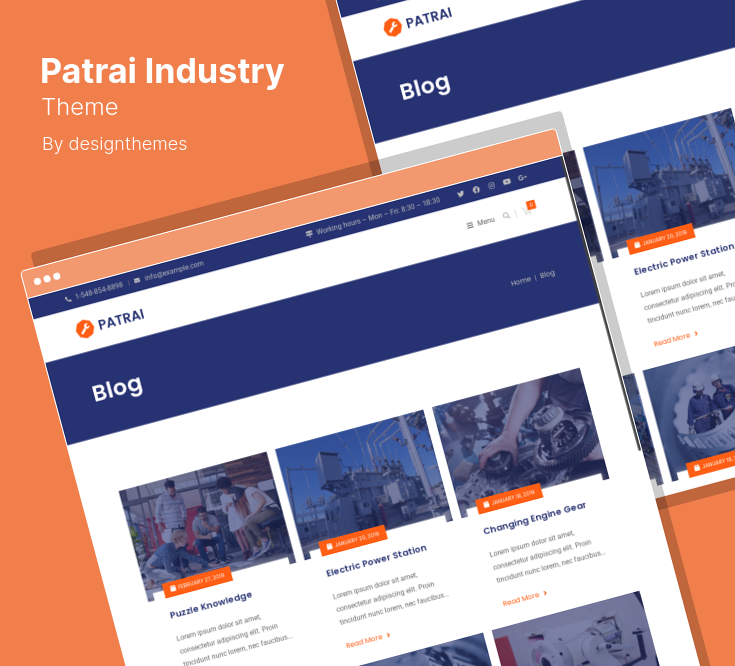This screenshot has height=666, width=735.
Task: Click the 1-548-854-8898 phone number
Action: pyautogui.click(x=99, y=291)
